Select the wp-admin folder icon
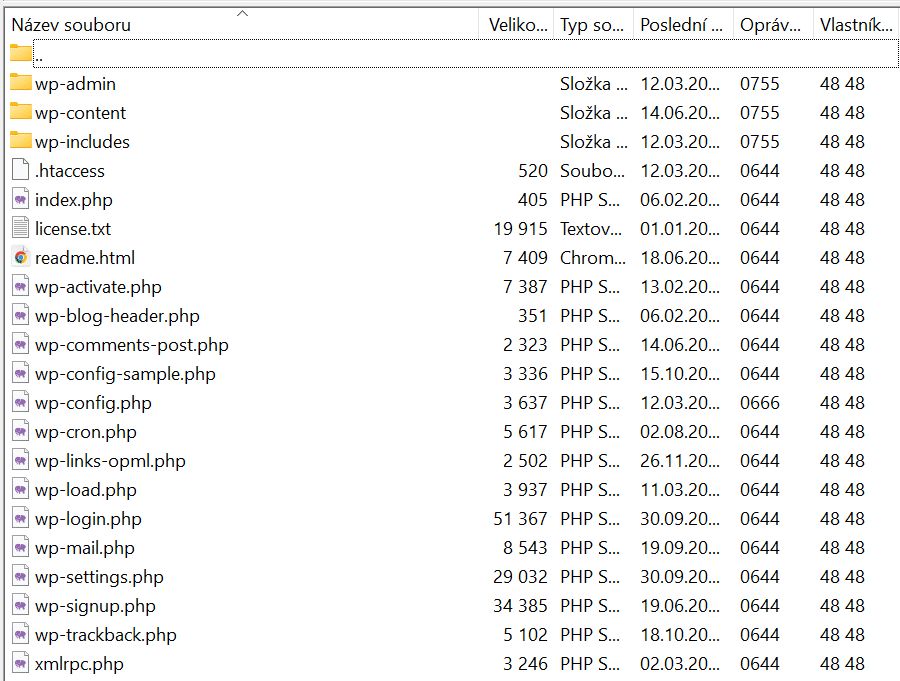This screenshot has width=900, height=681. pos(21,83)
